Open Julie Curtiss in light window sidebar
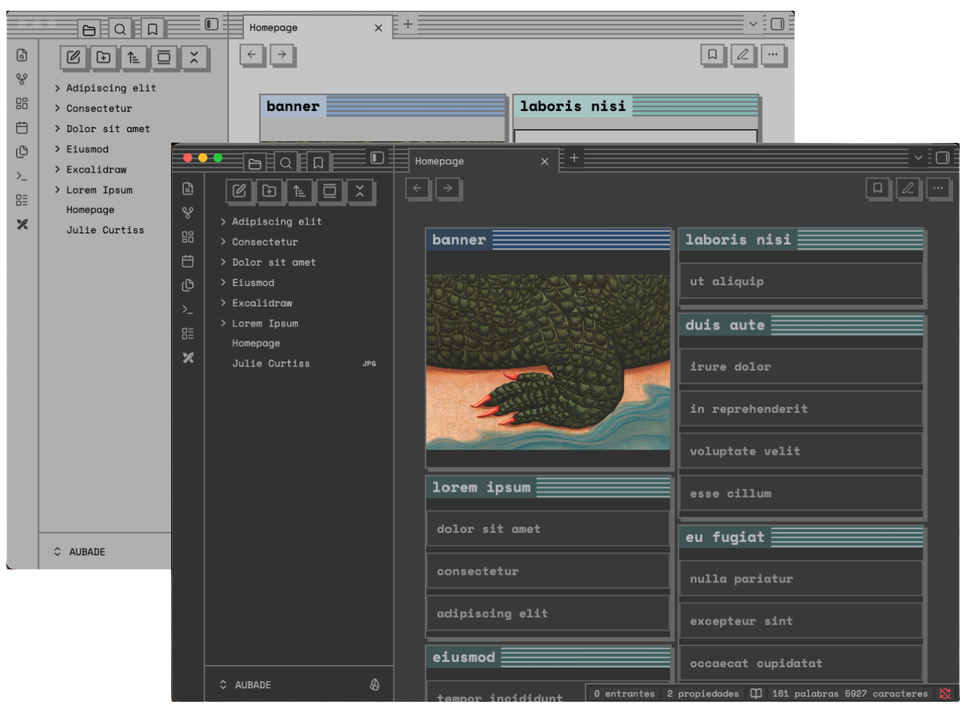The width and height of the screenshot is (972, 713). pos(105,230)
